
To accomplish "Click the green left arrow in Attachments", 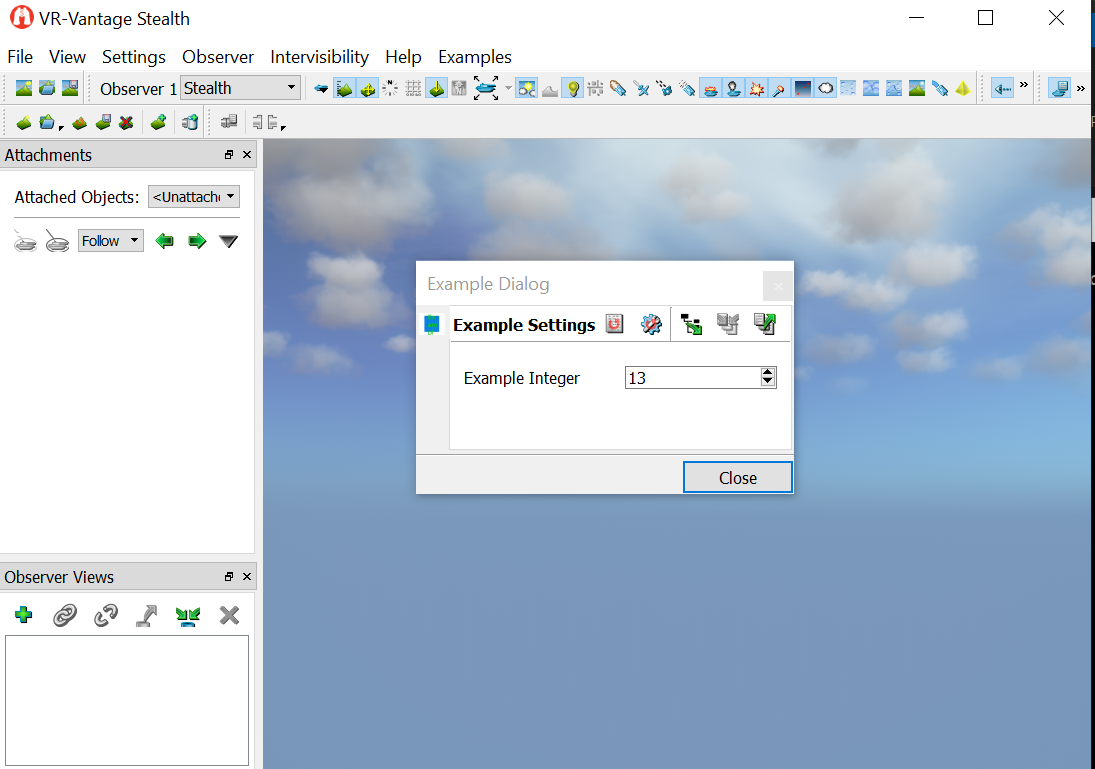I will click(164, 241).
